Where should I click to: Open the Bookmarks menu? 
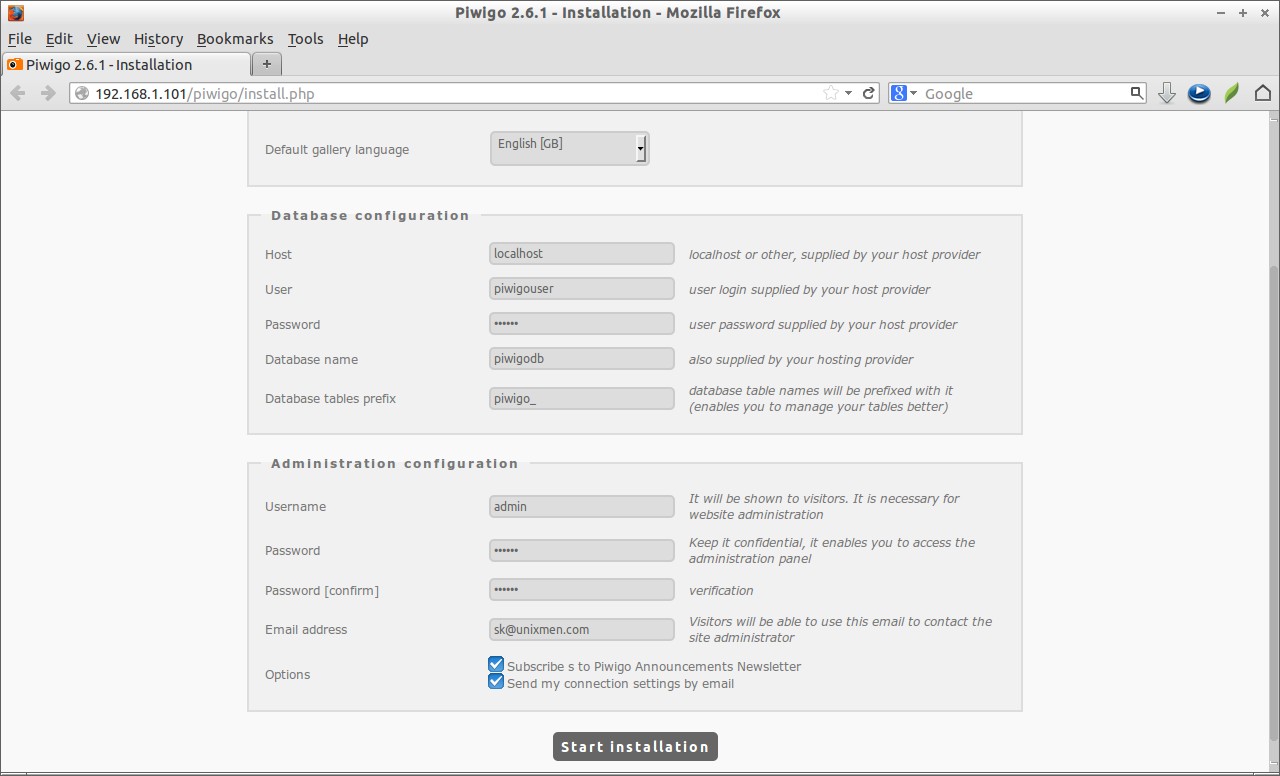[235, 39]
